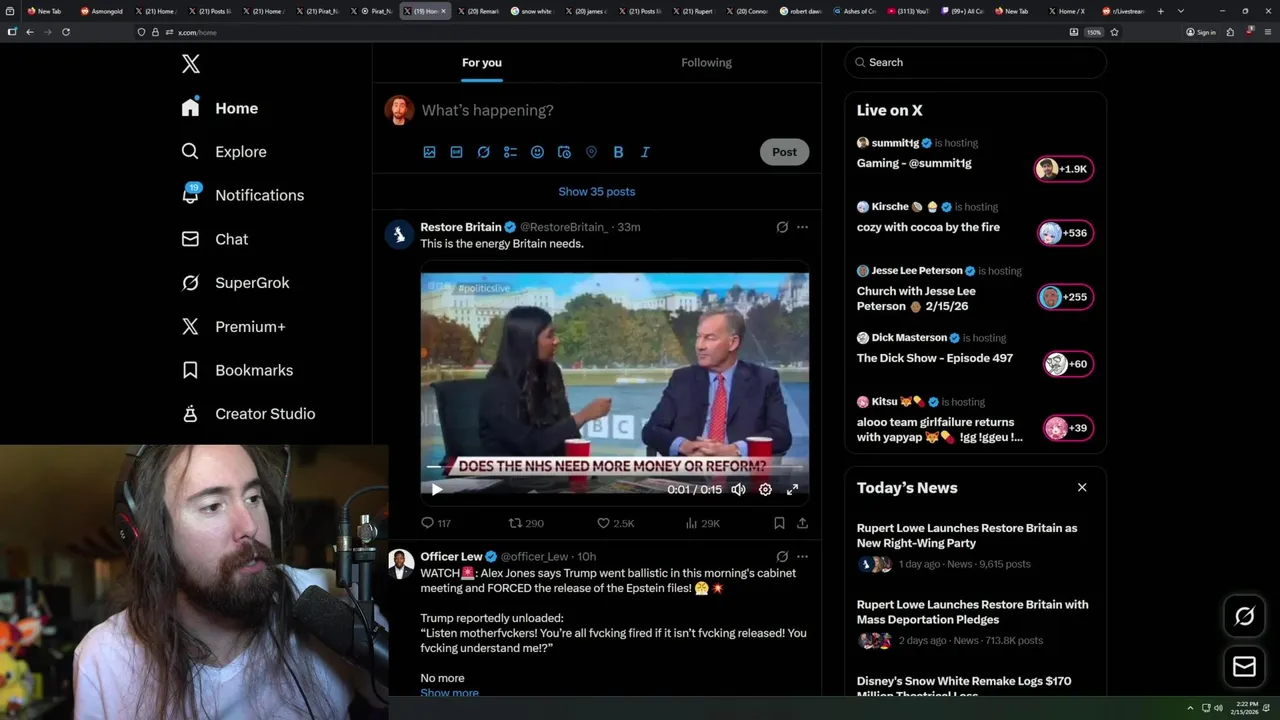The width and height of the screenshot is (1280, 720).
Task: Share the Restore Britain post
Action: point(802,523)
